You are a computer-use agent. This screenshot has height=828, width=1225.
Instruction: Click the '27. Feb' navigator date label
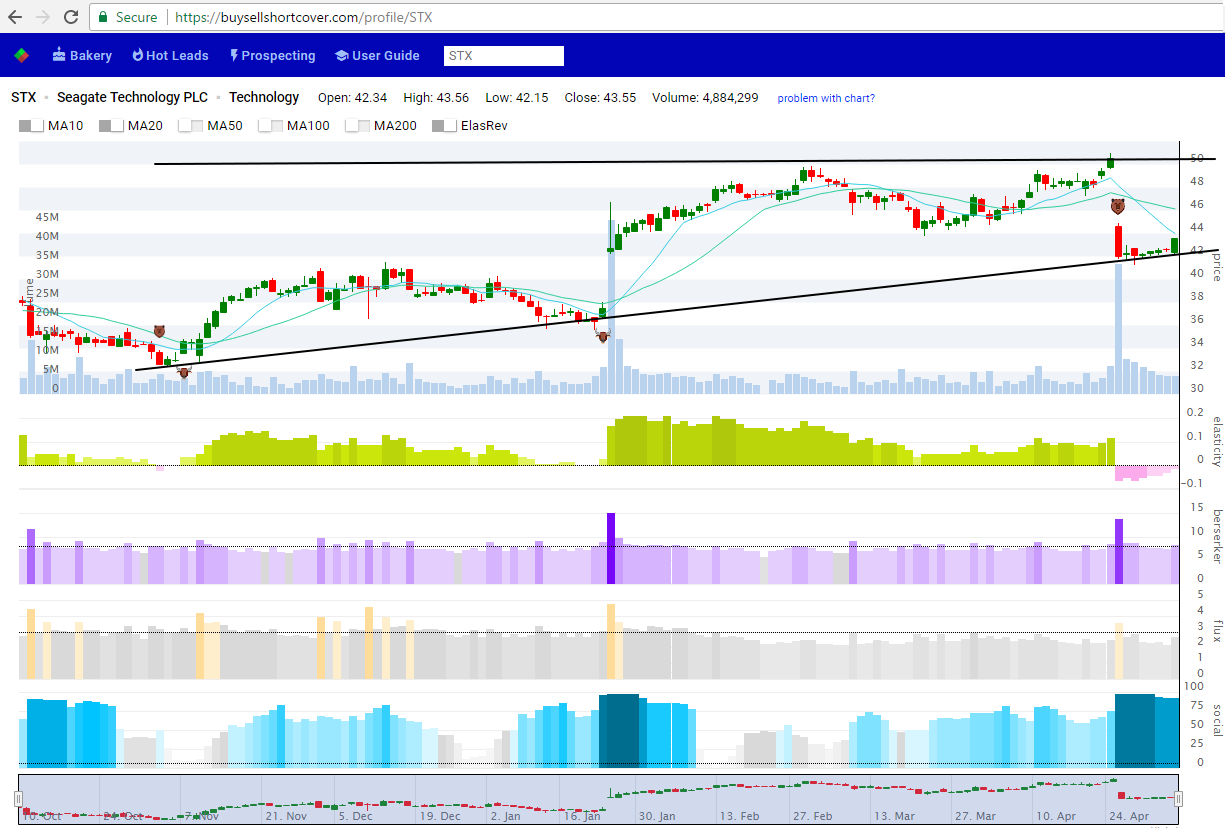point(811,816)
